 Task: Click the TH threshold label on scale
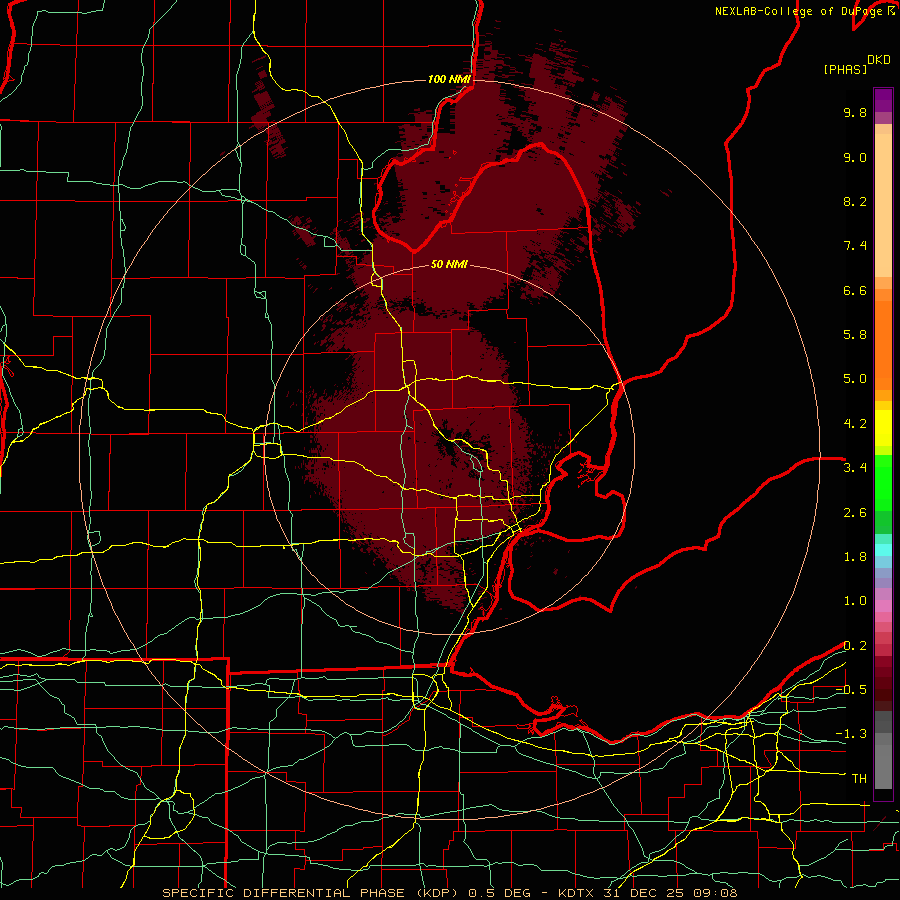point(859,779)
